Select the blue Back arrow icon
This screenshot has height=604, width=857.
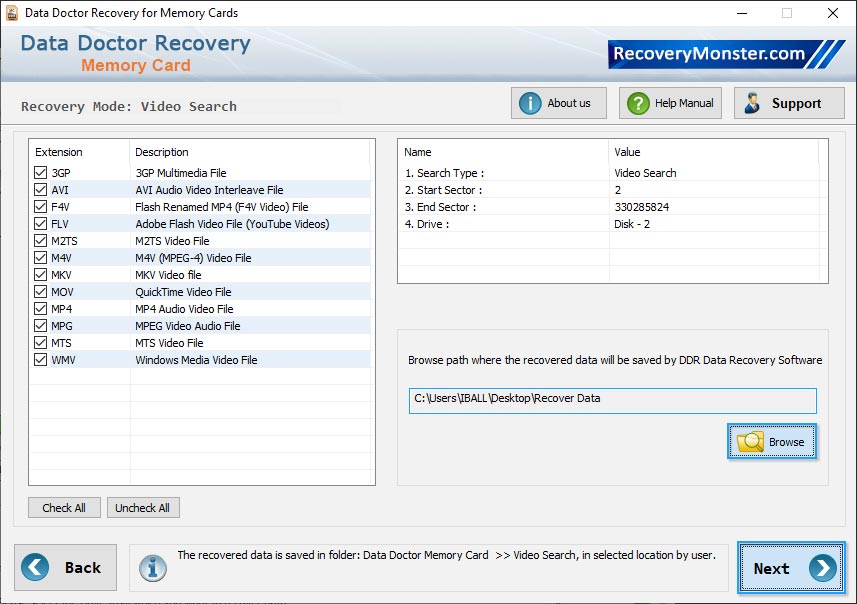[33, 567]
